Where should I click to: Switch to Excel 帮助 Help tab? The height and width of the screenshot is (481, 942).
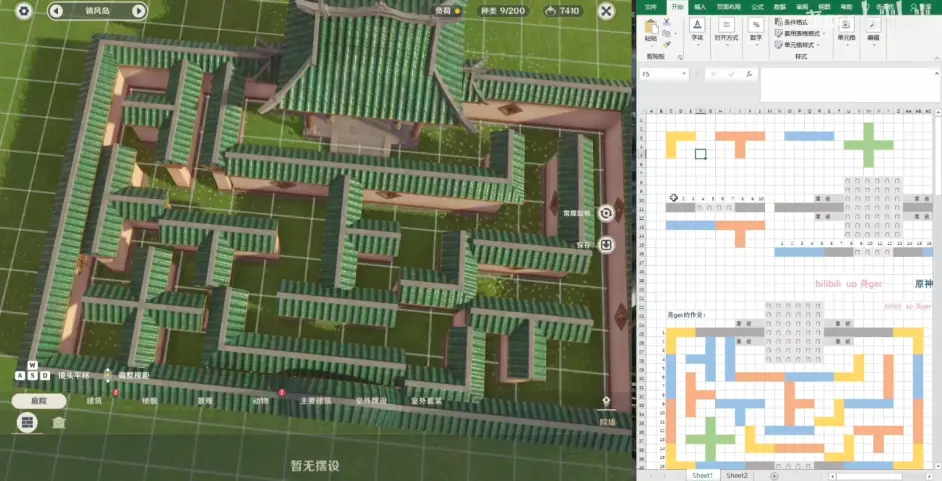(846, 7)
